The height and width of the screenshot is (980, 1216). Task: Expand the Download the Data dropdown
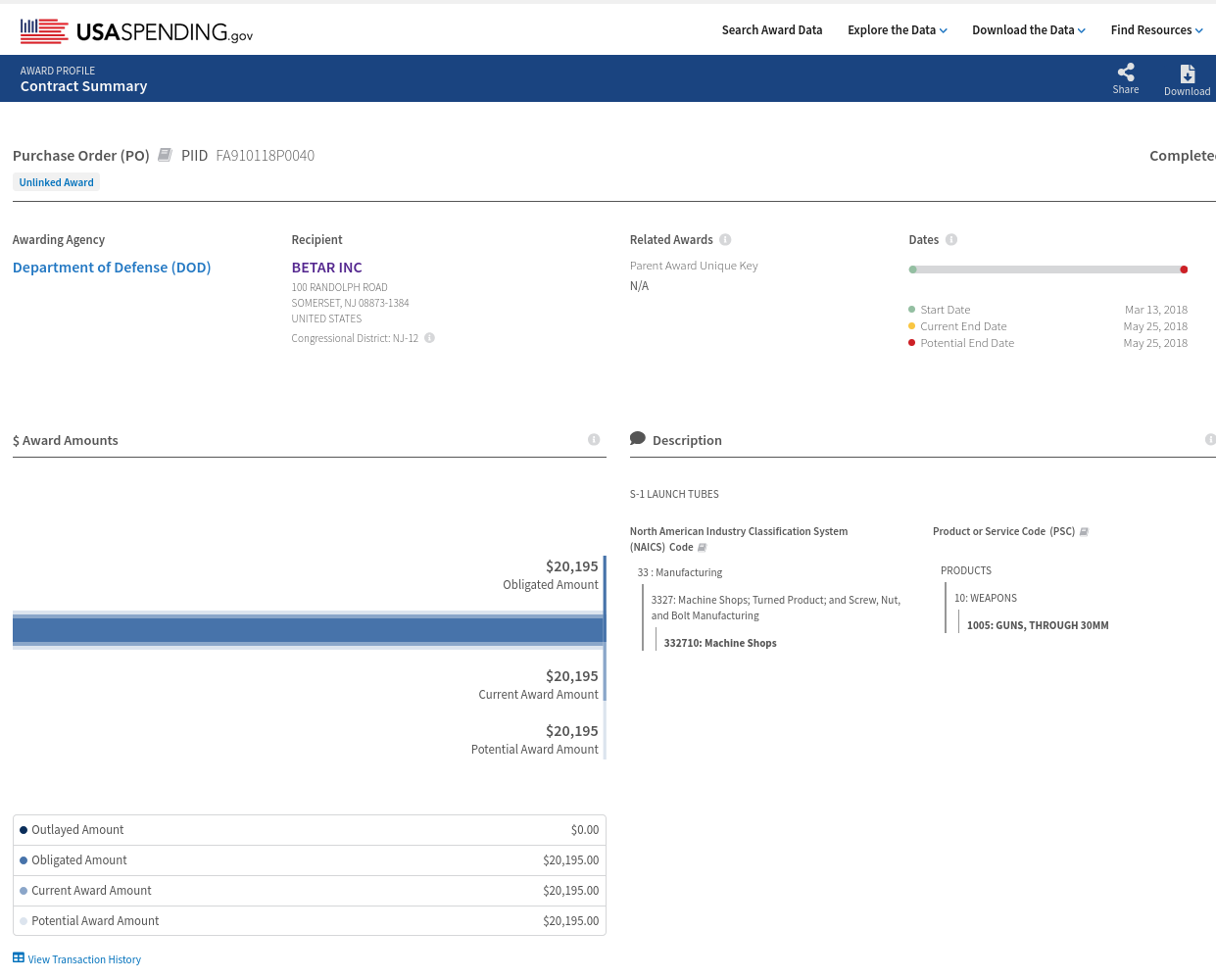coord(1029,30)
